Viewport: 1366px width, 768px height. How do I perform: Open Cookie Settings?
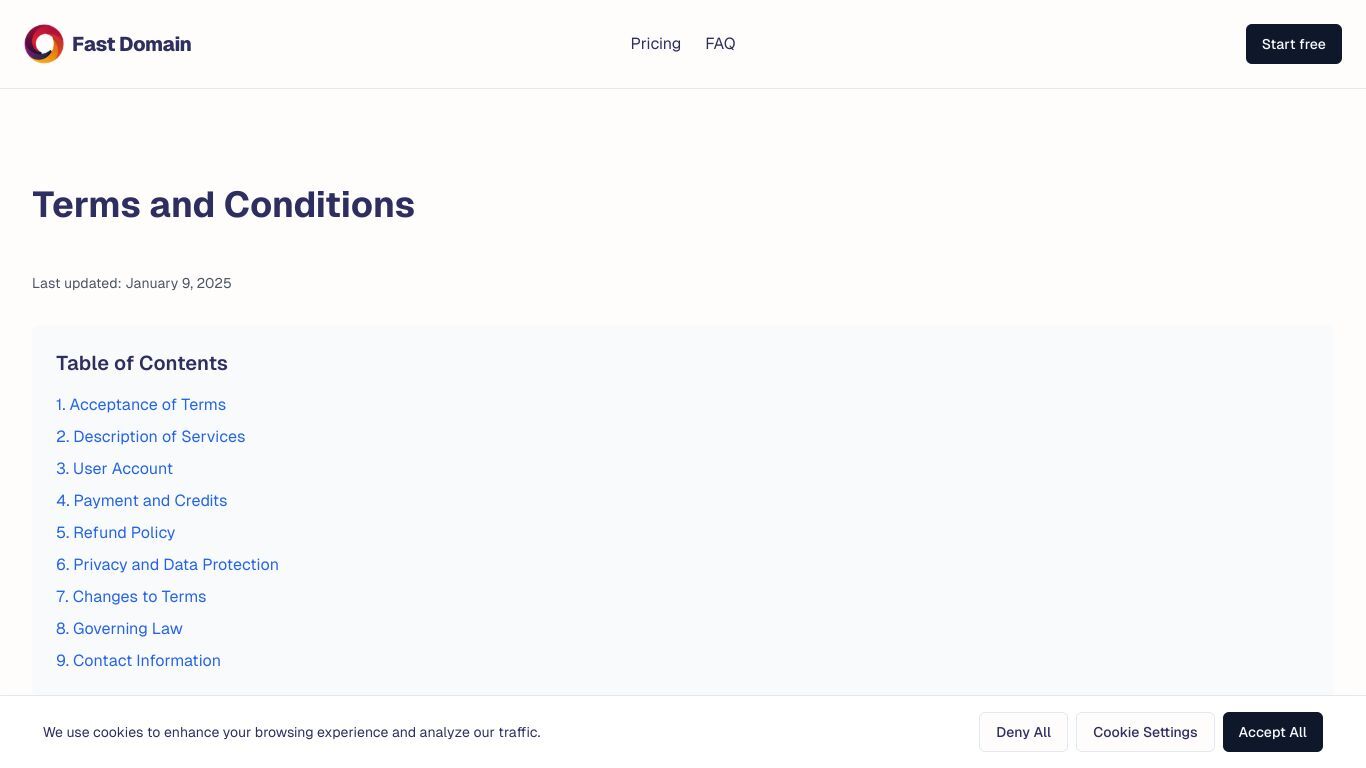1145,732
